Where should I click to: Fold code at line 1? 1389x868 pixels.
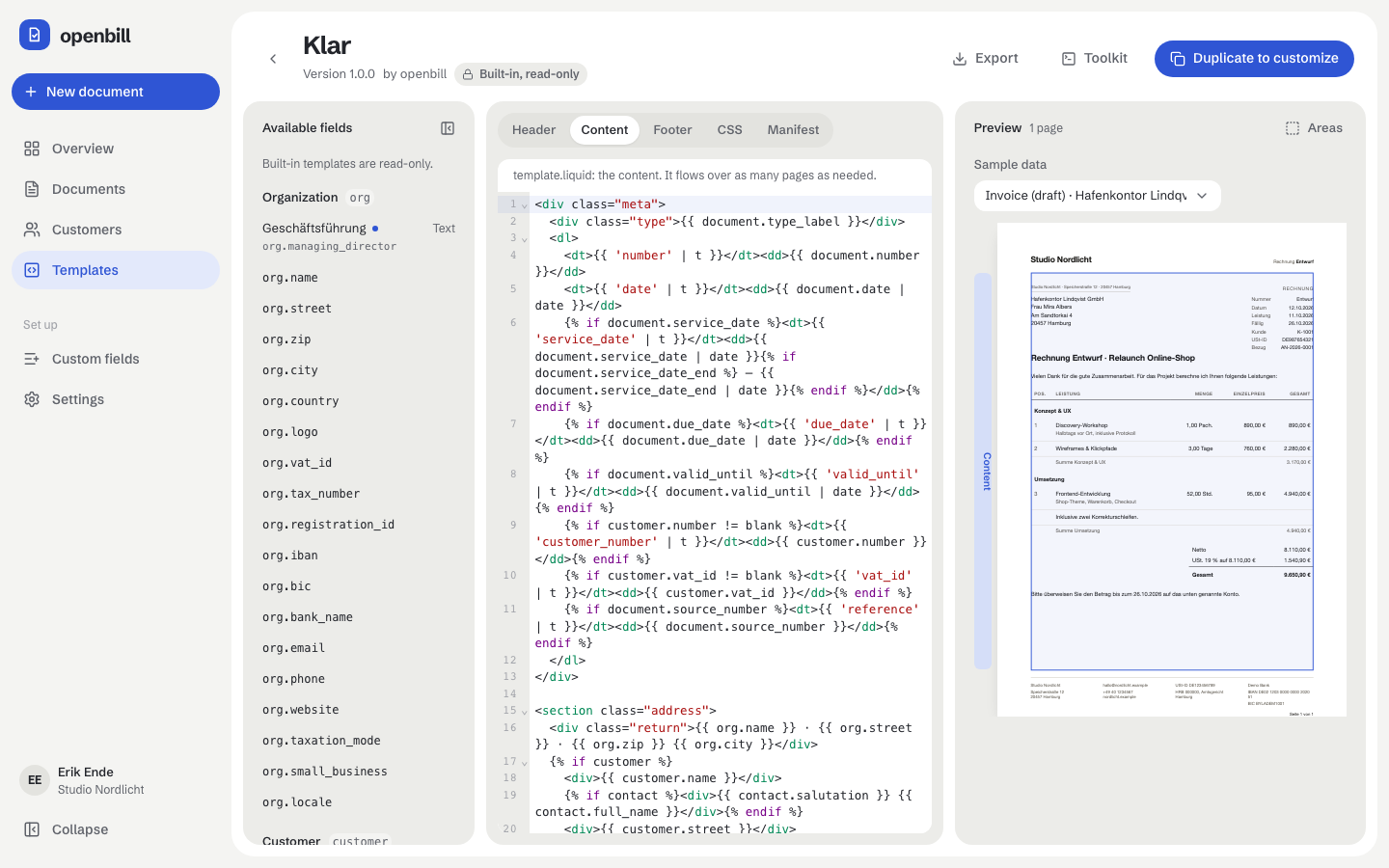(x=525, y=205)
